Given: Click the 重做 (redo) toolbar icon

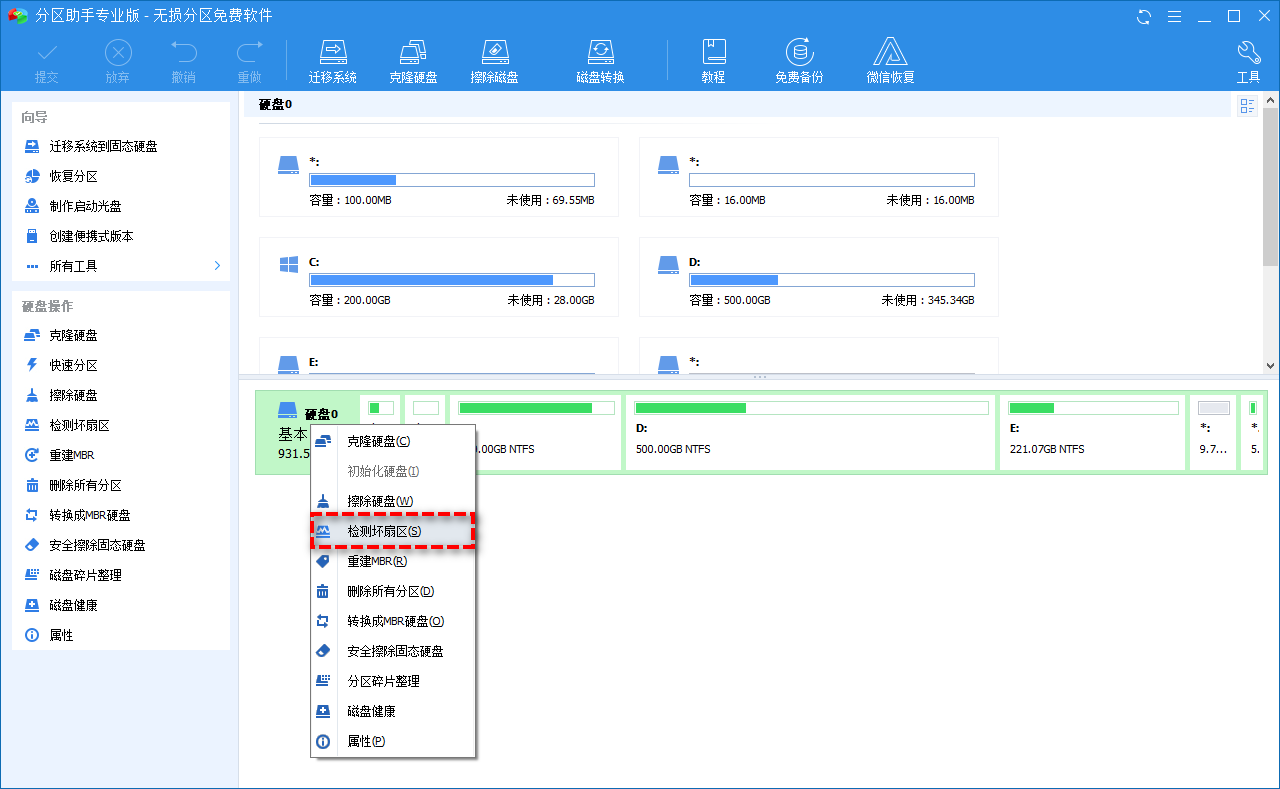Looking at the screenshot, I should (x=249, y=61).
